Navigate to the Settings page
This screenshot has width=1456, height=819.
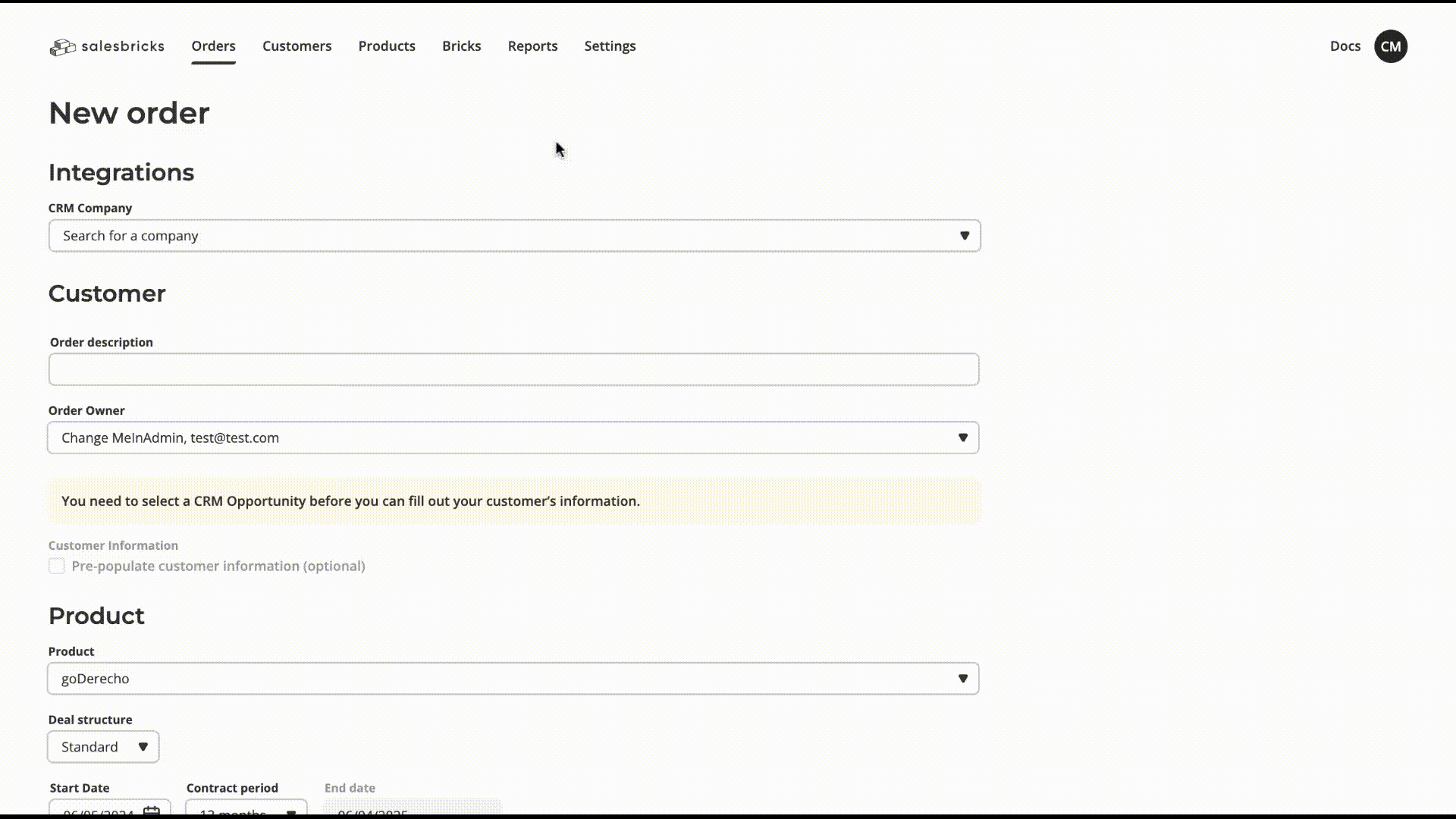[x=610, y=46]
